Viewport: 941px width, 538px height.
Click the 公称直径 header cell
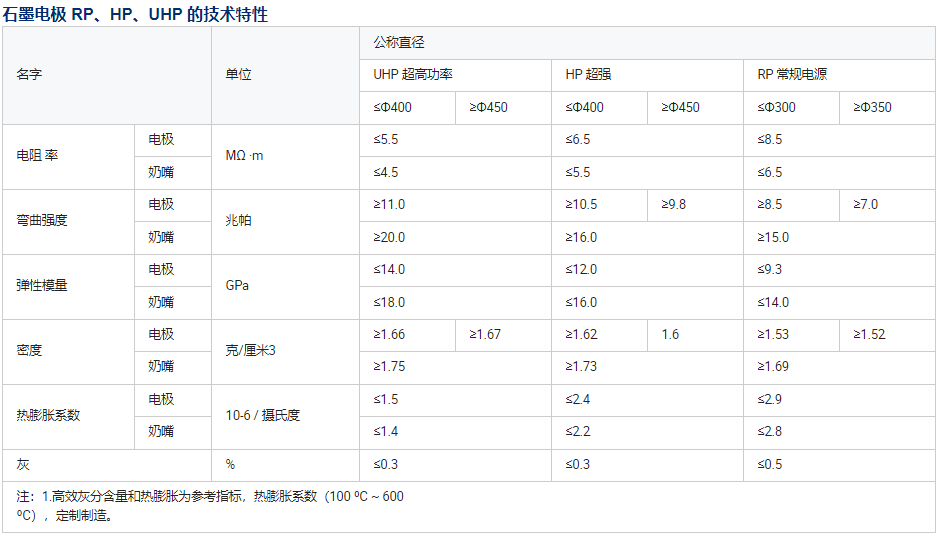[399, 42]
